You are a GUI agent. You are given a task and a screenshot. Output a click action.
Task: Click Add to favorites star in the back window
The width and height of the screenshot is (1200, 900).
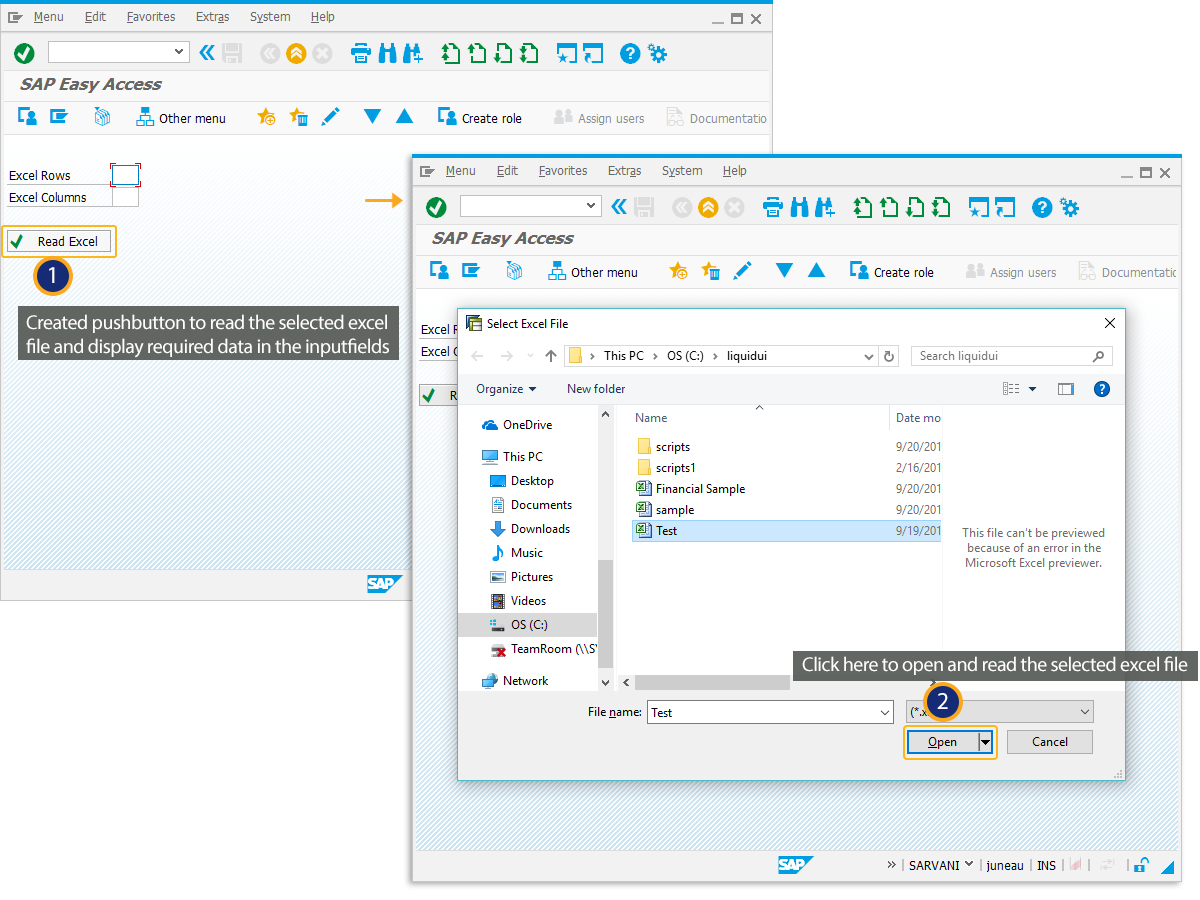(266, 117)
